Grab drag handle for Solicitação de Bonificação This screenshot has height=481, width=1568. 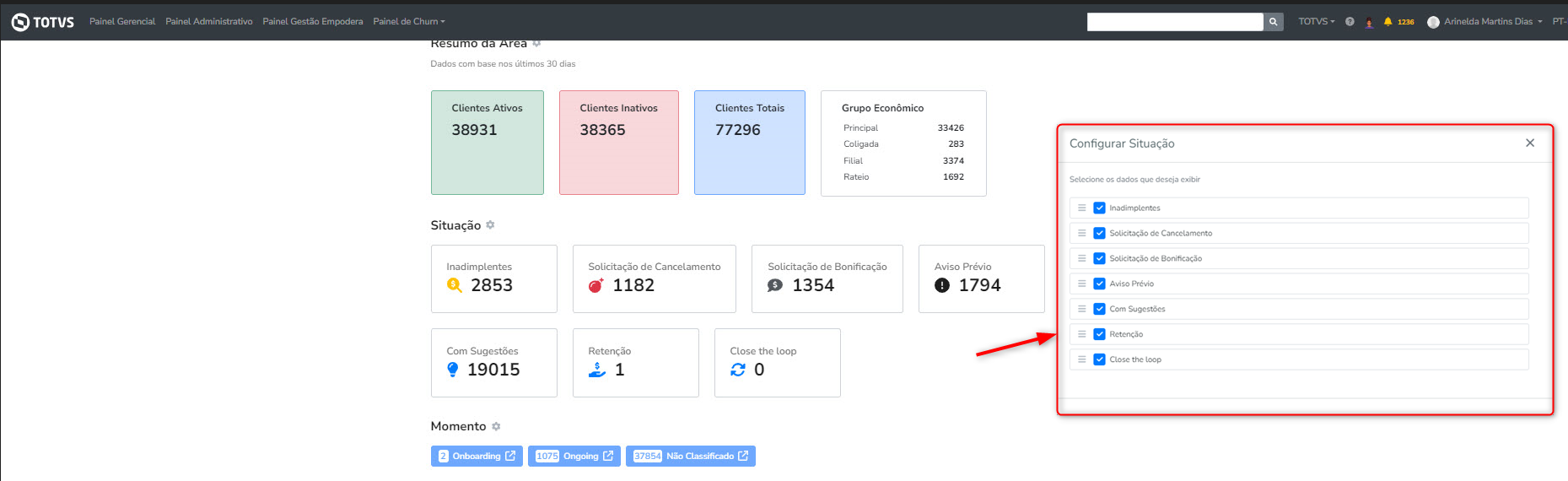[x=1081, y=258]
